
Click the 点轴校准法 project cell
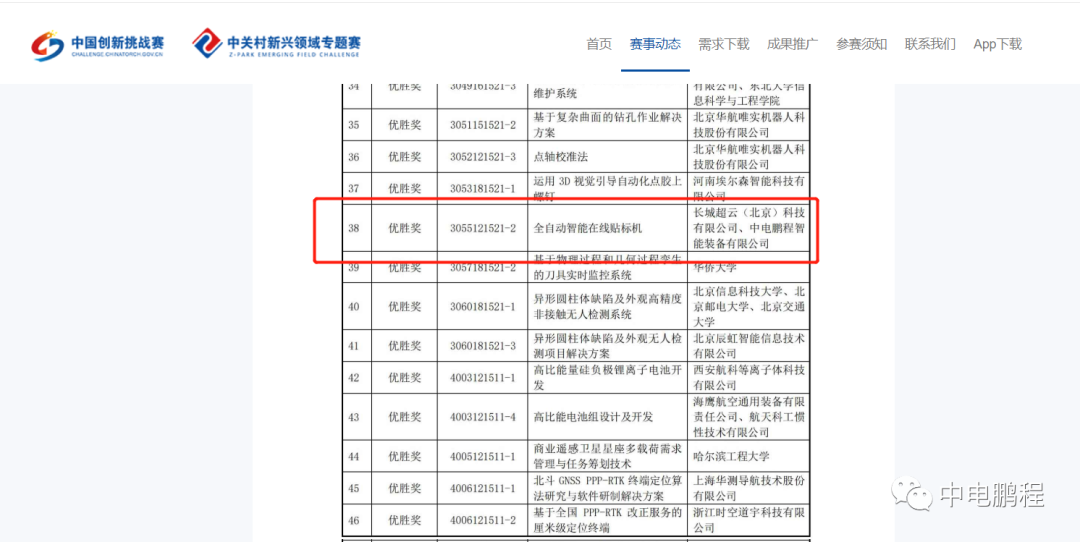(561, 157)
